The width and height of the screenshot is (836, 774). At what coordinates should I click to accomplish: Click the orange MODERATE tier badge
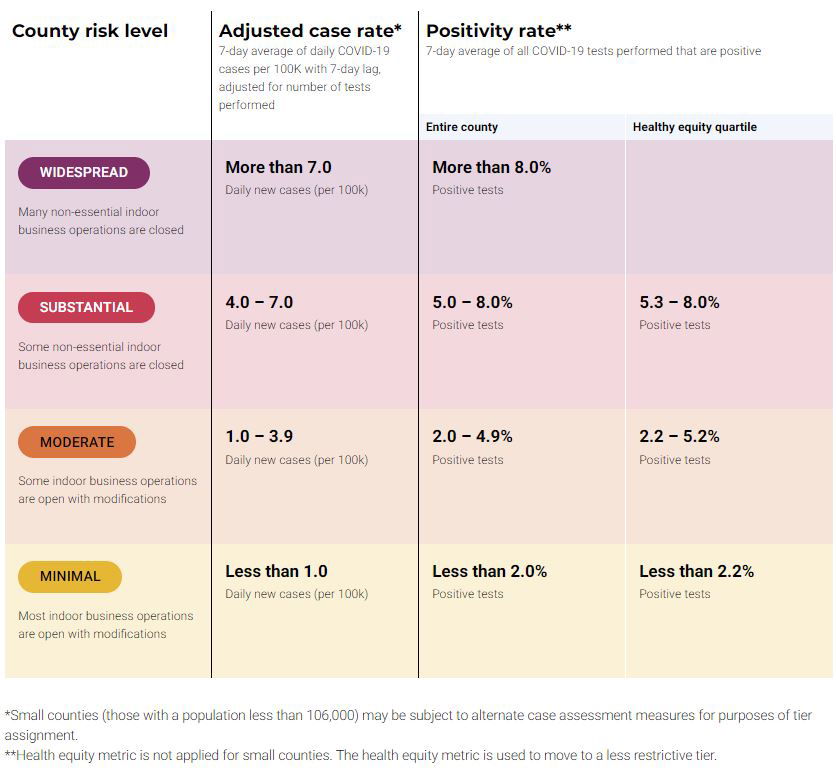[x=77, y=442]
